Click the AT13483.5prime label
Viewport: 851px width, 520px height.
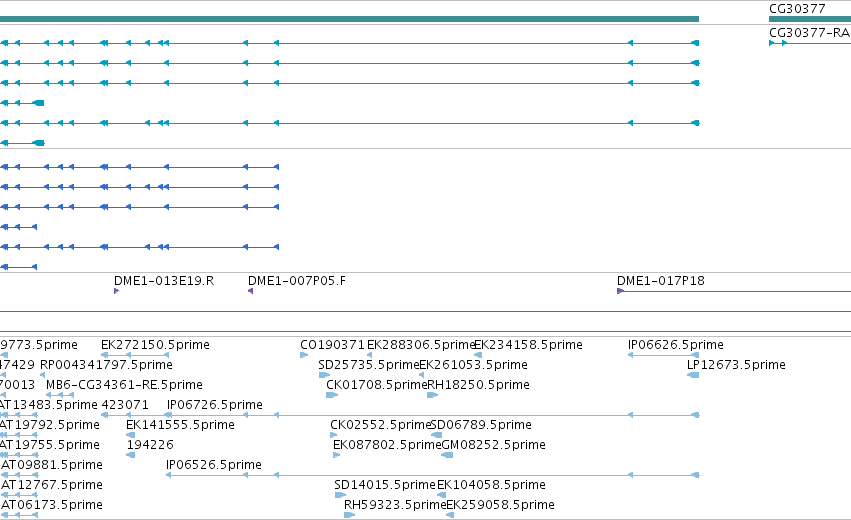coord(49,405)
